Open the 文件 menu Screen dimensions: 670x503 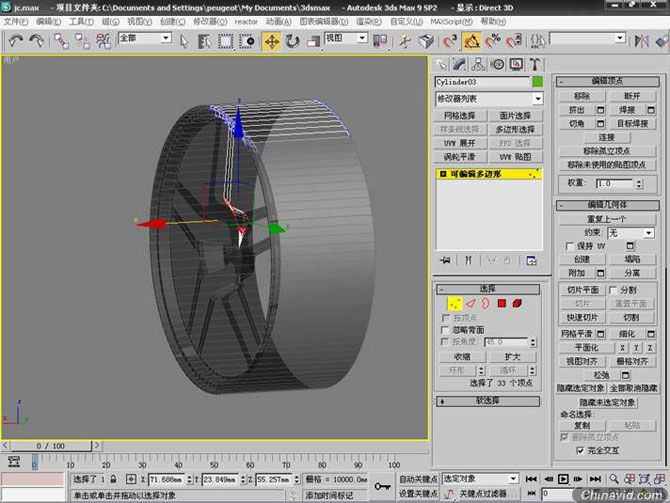16,21
